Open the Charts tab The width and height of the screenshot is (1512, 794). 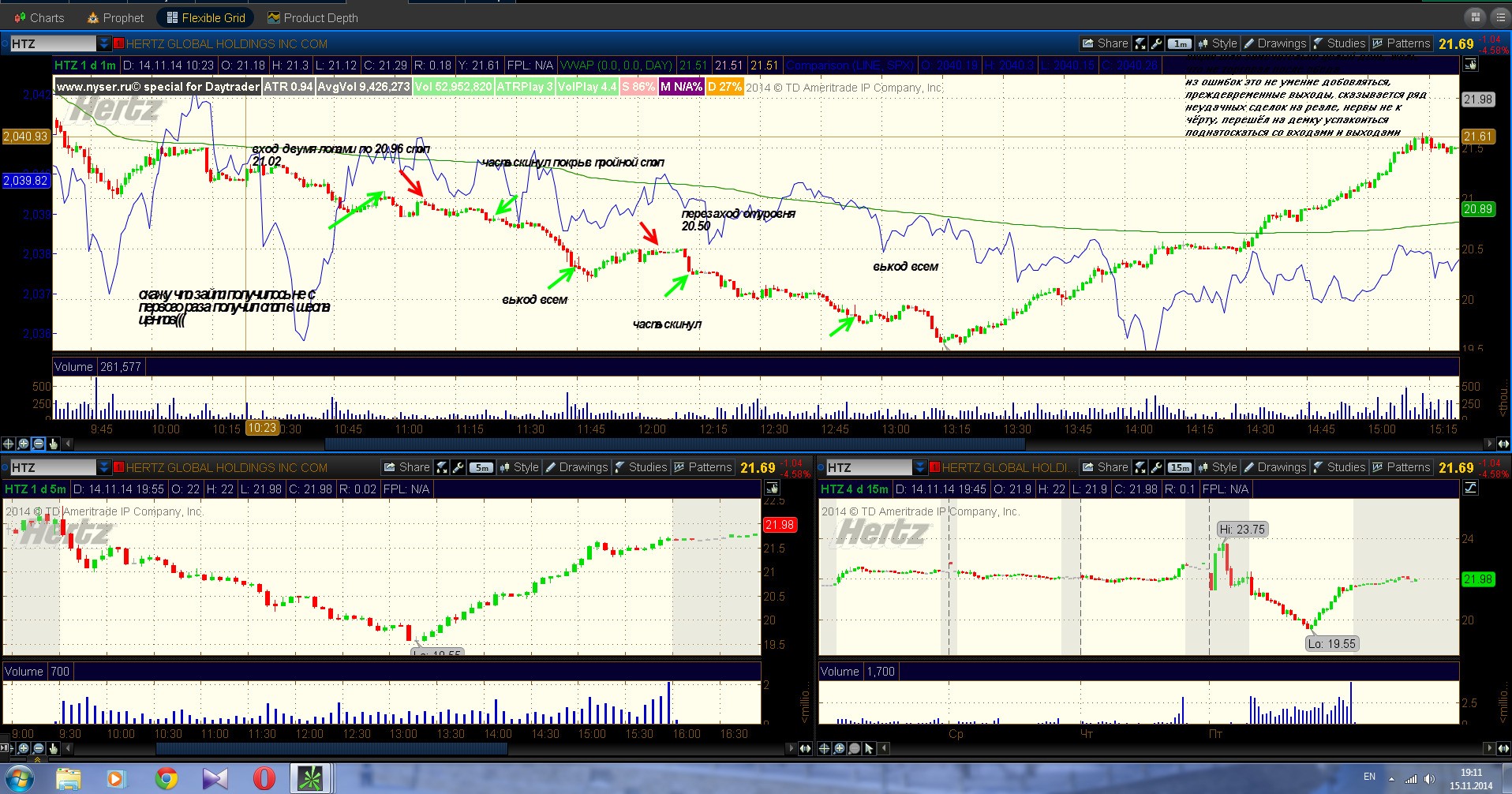click(39, 17)
